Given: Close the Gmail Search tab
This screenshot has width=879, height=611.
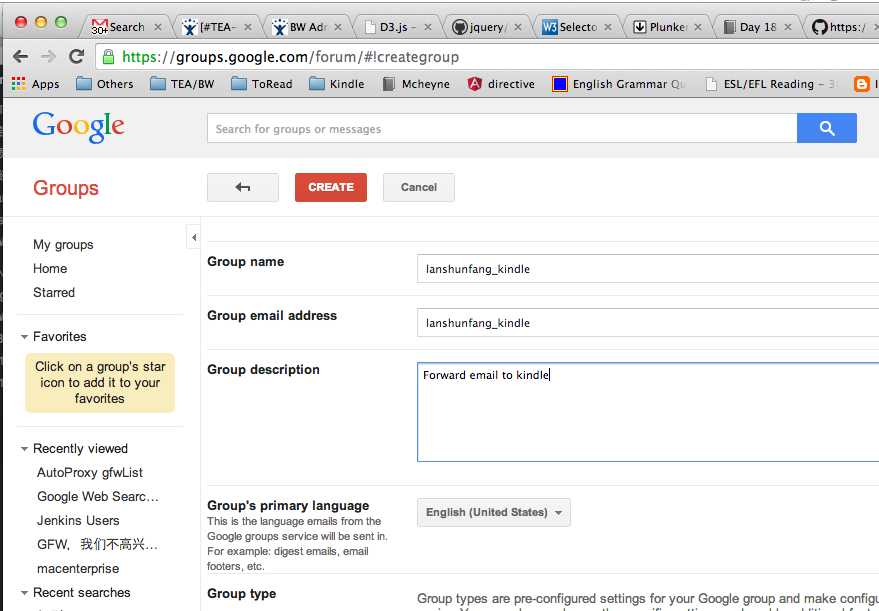Looking at the screenshot, I should tap(158, 27).
